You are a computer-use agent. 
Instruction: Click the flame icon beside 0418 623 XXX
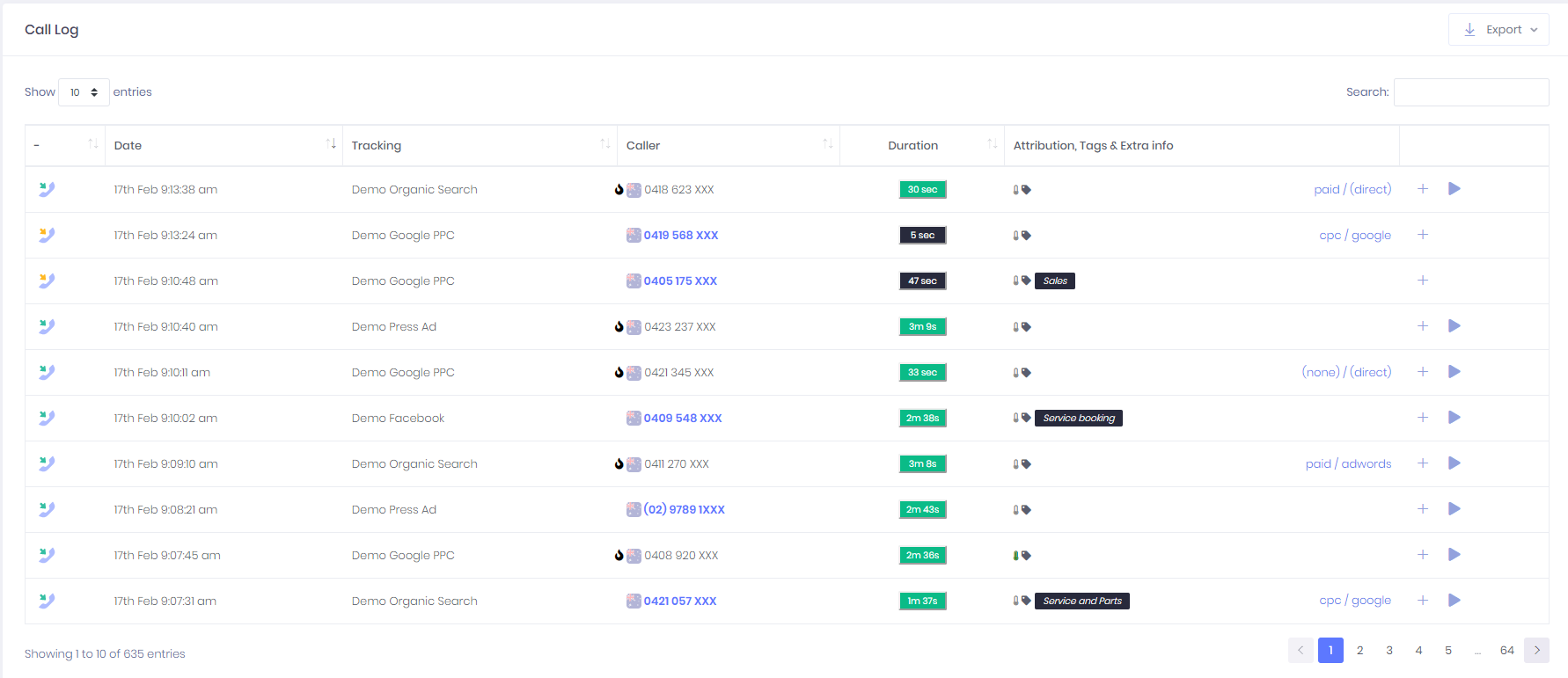click(619, 189)
